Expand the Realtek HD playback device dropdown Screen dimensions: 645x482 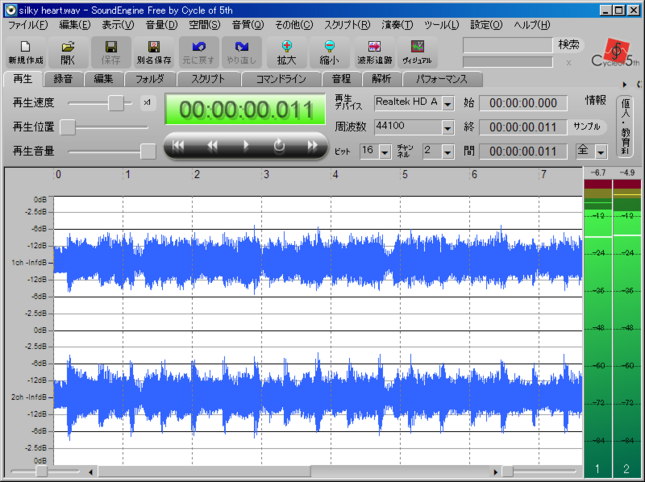(448, 103)
